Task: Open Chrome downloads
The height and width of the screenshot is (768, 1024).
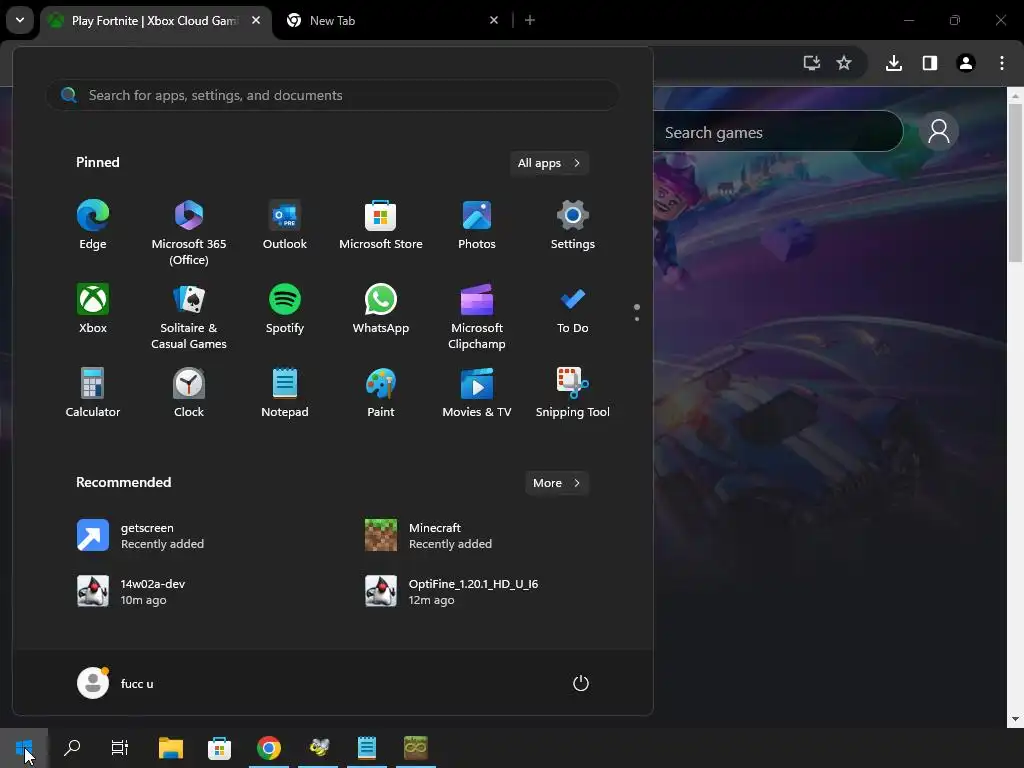Action: click(894, 63)
